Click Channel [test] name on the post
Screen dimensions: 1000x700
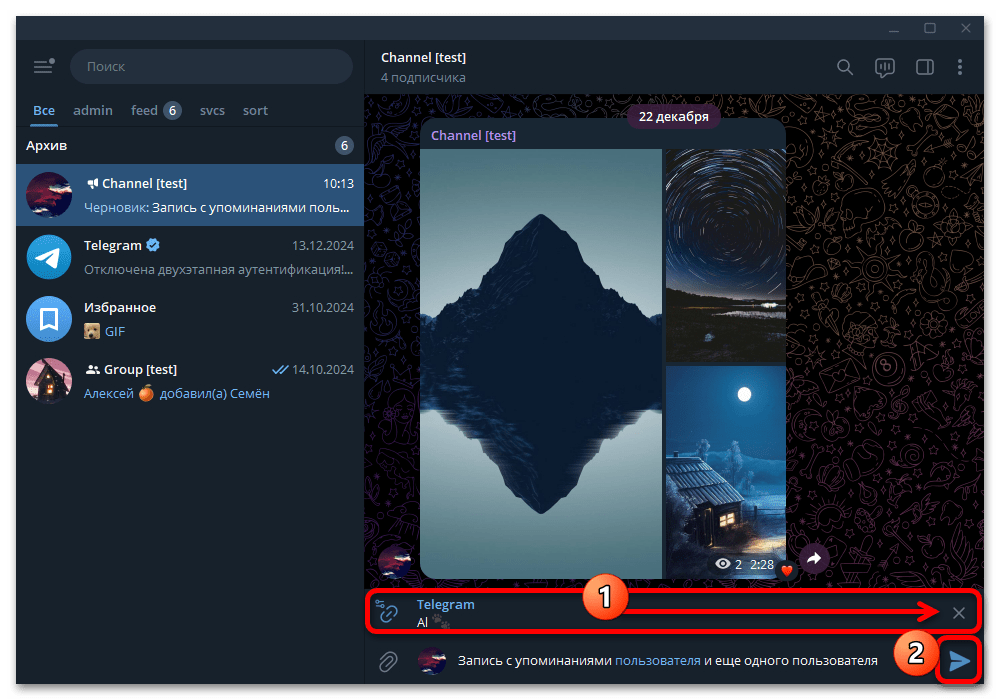473,135
